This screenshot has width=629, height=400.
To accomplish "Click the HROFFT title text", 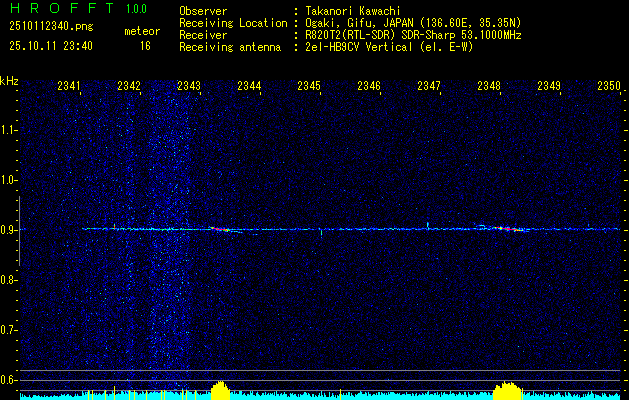I will [x=62, y=8].
